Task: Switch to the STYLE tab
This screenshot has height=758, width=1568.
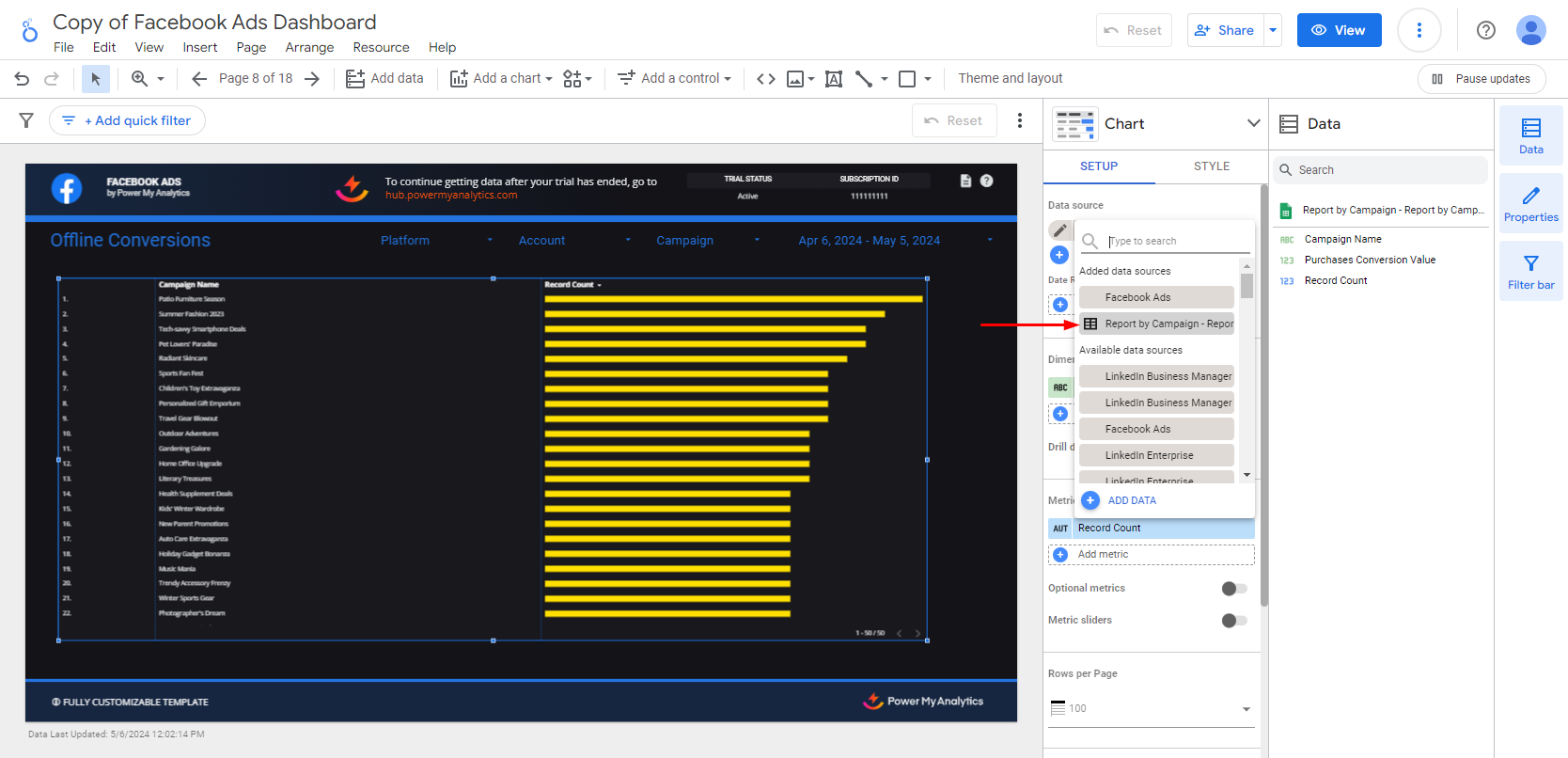Action: click(x=1211, y=166)
